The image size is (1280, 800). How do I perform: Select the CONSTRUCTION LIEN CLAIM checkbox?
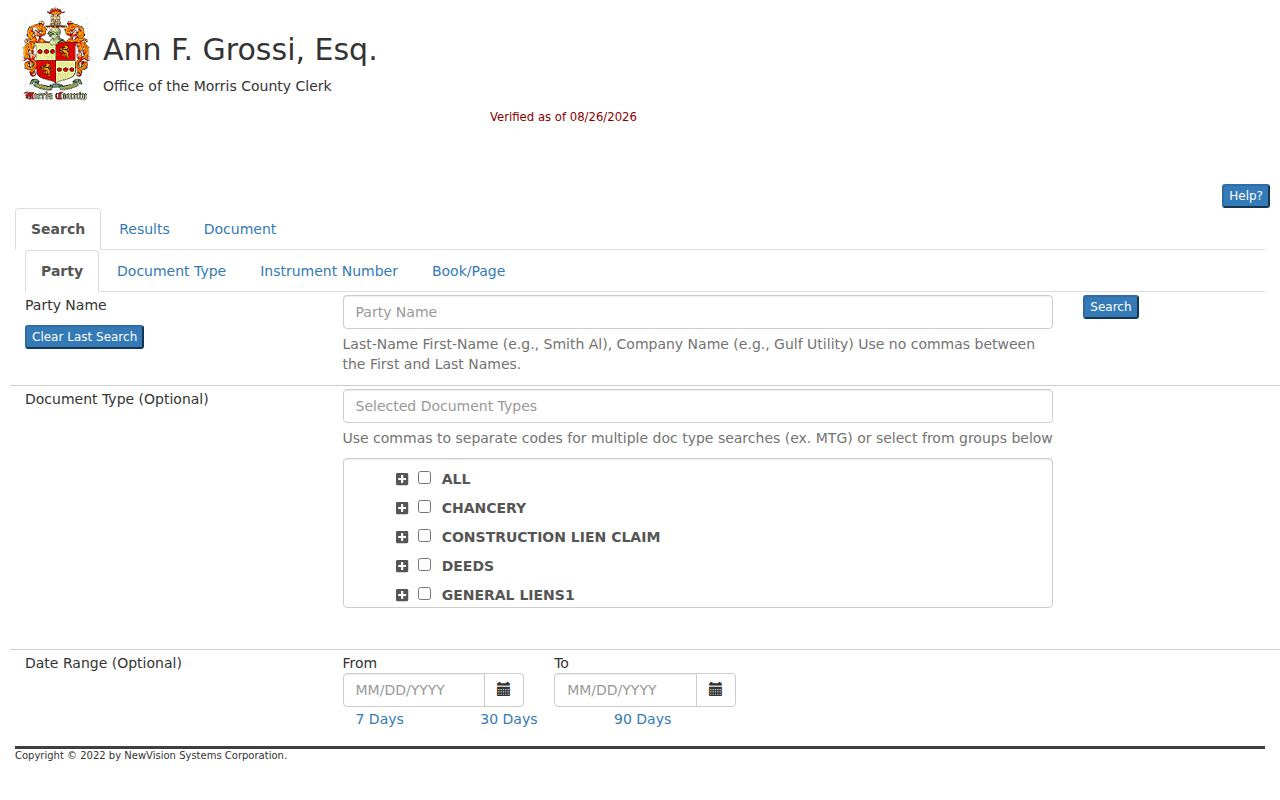tap(424, 536)
